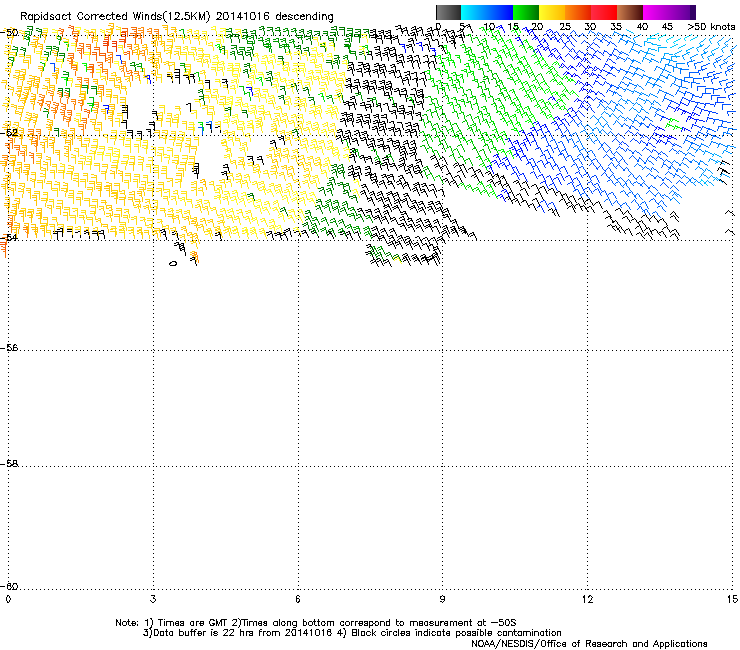
Task: Click the '-60' latitude axis label
Action: 9,586
